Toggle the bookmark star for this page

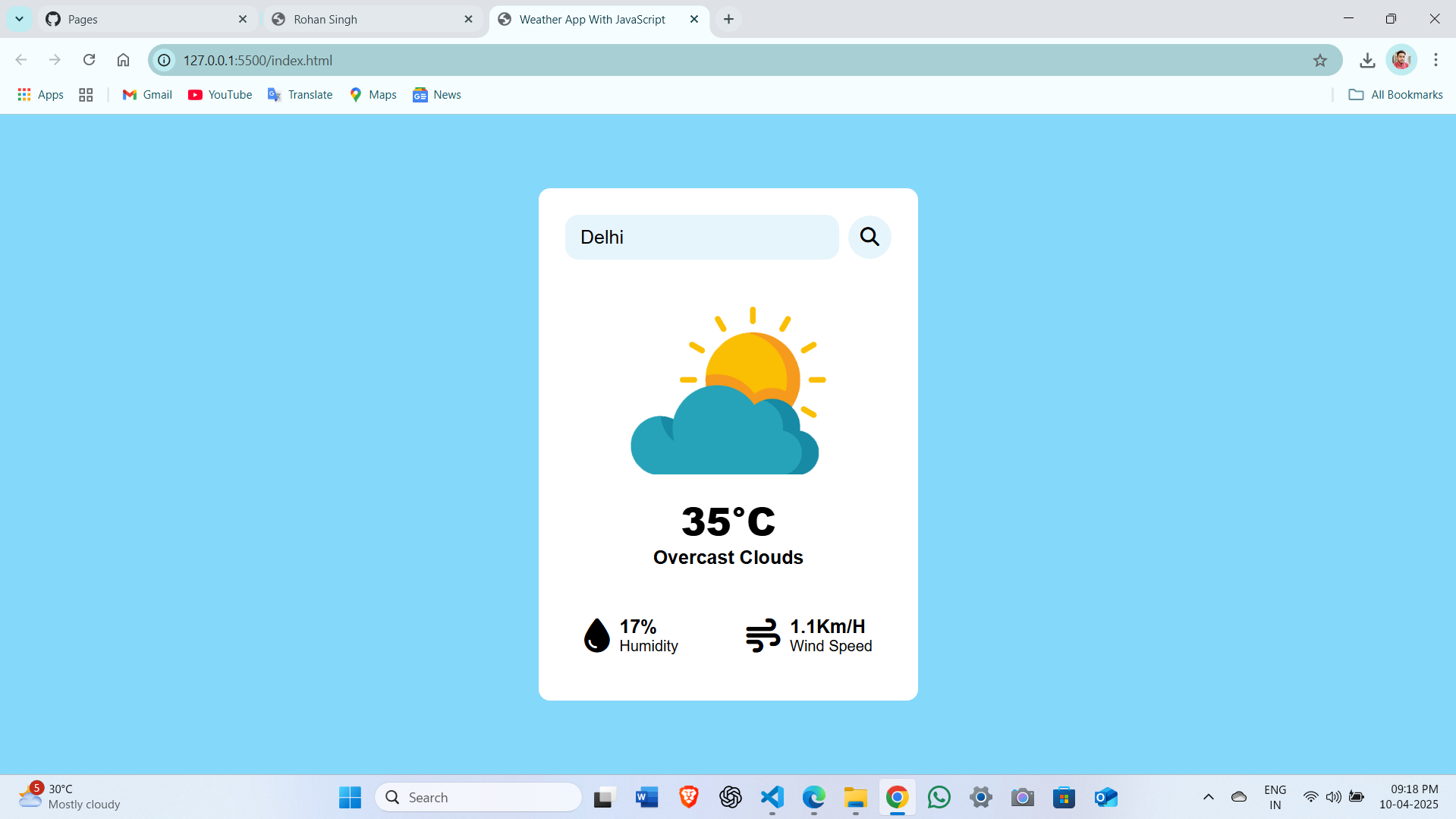coord(1320,60)
